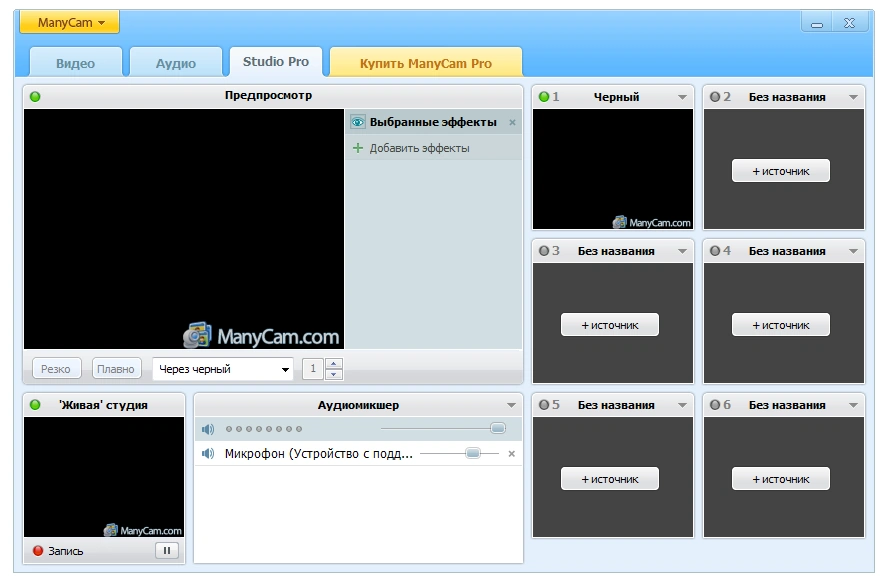Add a source to slot 4
894x580 pixels.
(x=781, y=325)
